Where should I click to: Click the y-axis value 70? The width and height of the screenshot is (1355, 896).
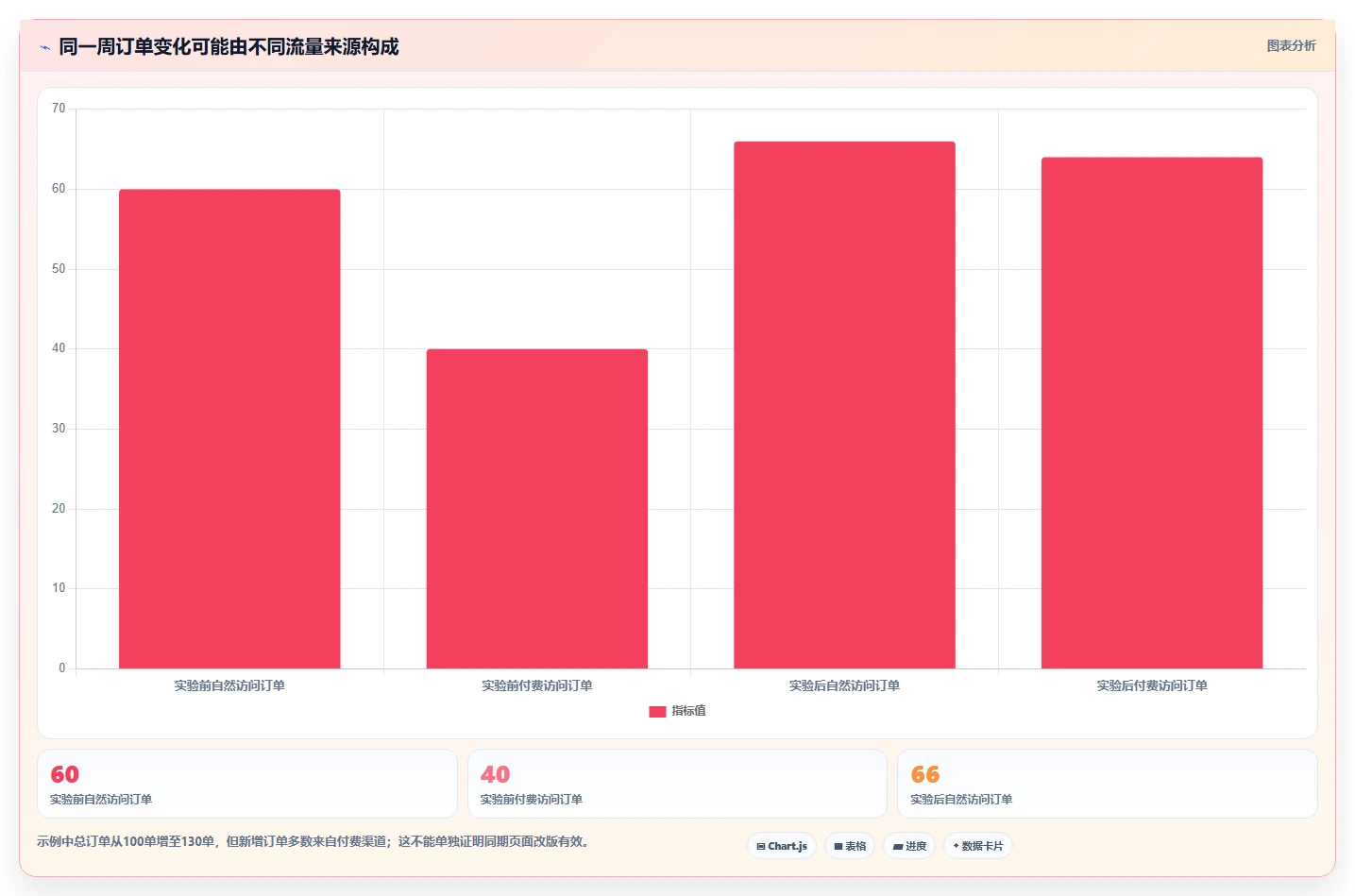(59, 109)
